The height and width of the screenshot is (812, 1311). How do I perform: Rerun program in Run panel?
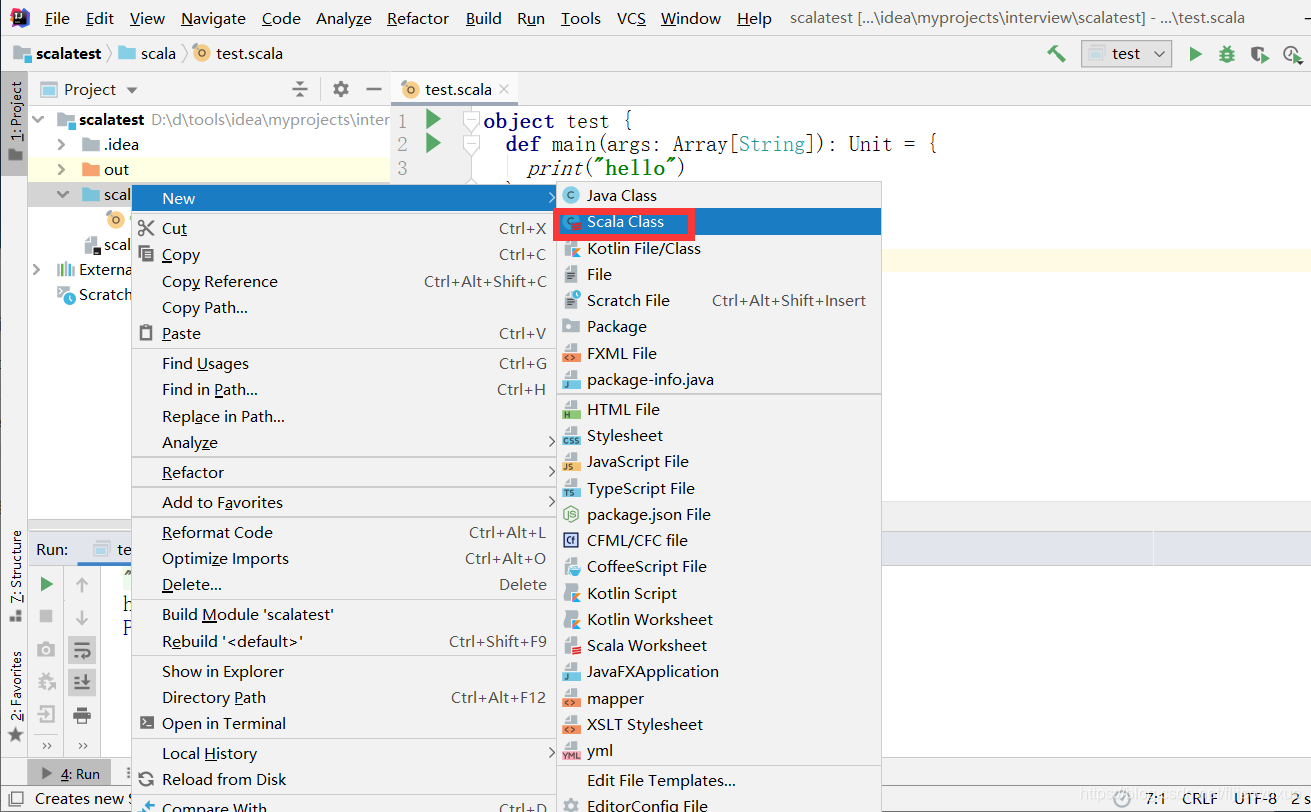coord(46,584)
